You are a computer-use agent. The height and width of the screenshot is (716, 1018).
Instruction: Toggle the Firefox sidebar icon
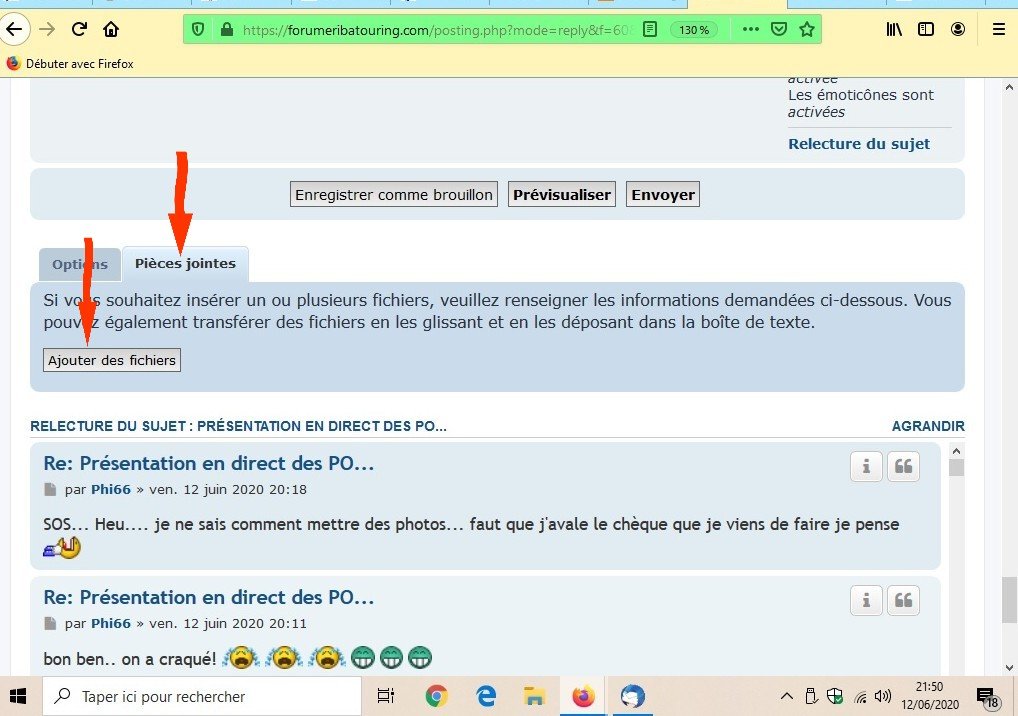(x=926, y=30)
